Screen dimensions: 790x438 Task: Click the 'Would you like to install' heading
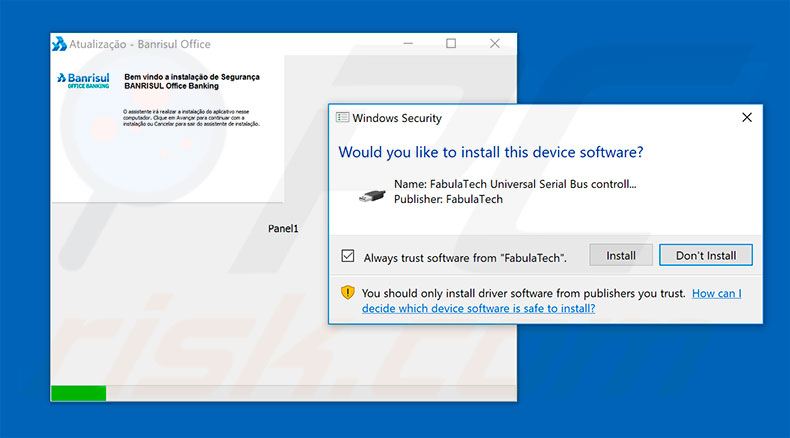[491, 152]
